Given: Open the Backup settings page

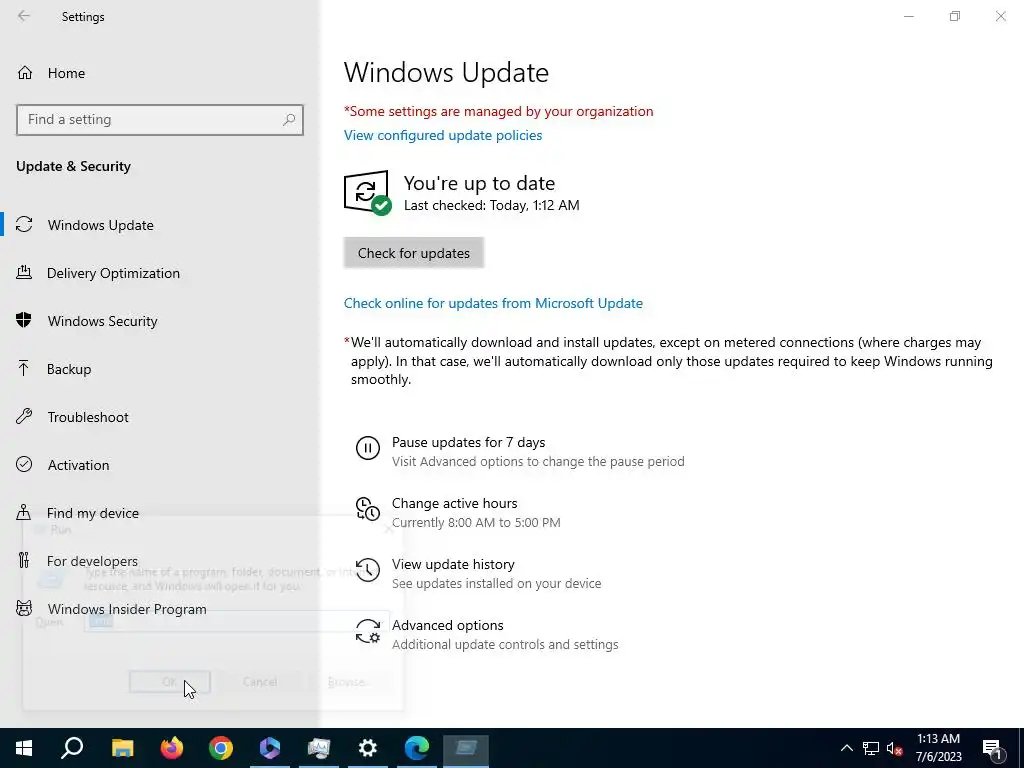Looking at the screenshot, I should (x=69, y=369).
